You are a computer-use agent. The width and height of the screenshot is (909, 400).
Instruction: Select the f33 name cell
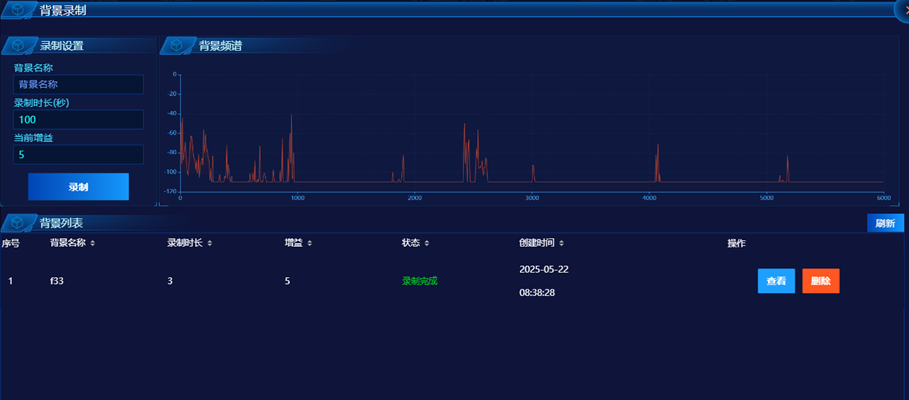(56, 281)
